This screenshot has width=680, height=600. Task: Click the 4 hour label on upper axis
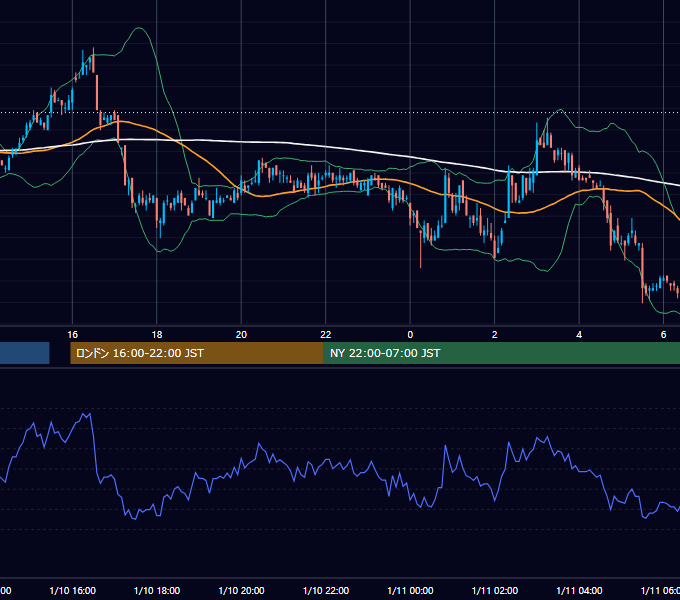point(579,334)
